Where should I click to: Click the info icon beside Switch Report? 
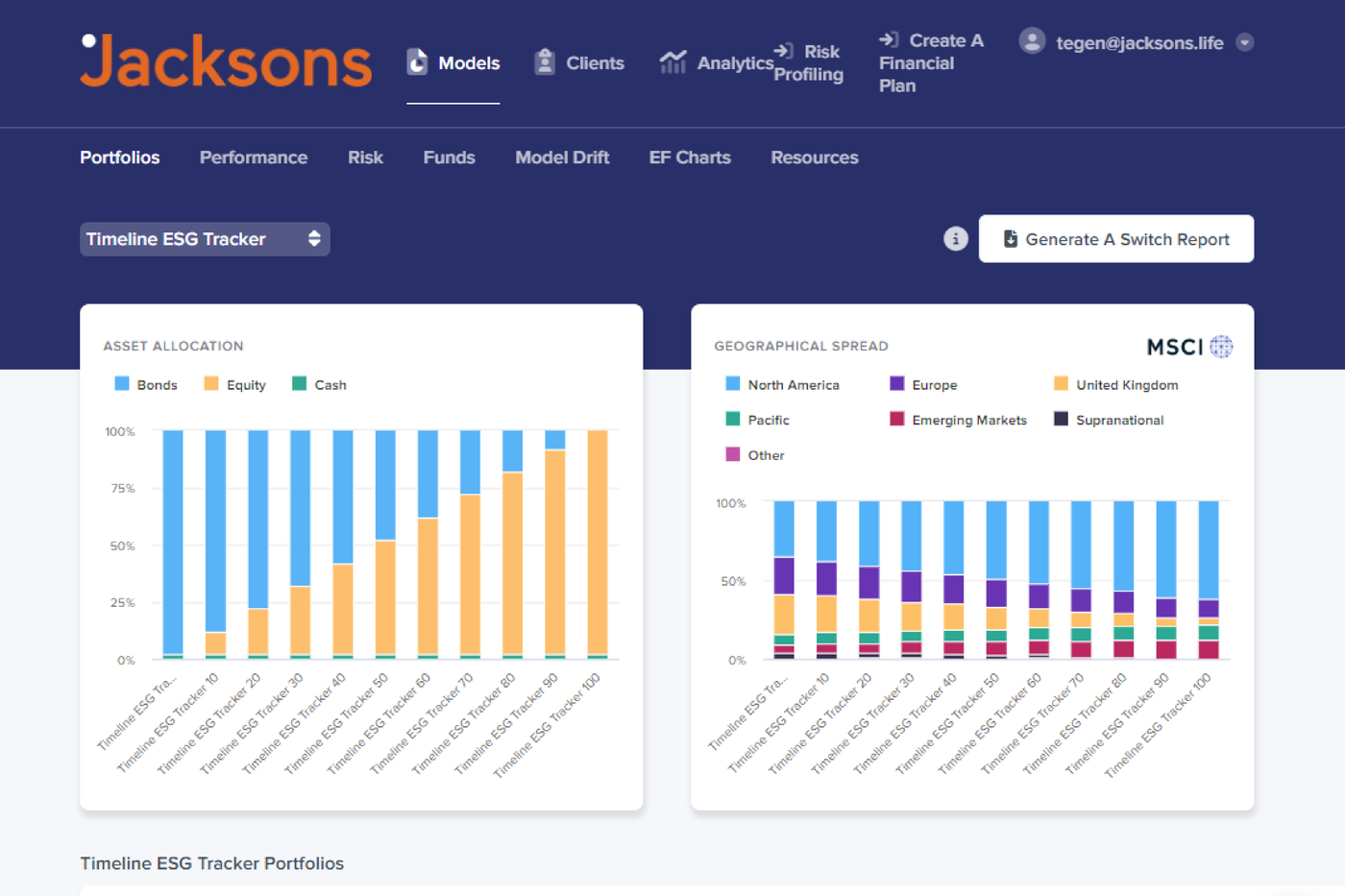click(x=955, y=239)
